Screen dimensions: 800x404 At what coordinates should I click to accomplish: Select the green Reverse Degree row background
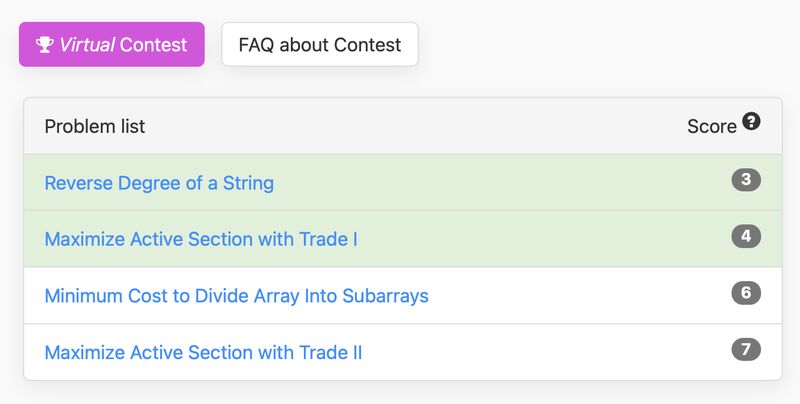click(x=403, y=182)
